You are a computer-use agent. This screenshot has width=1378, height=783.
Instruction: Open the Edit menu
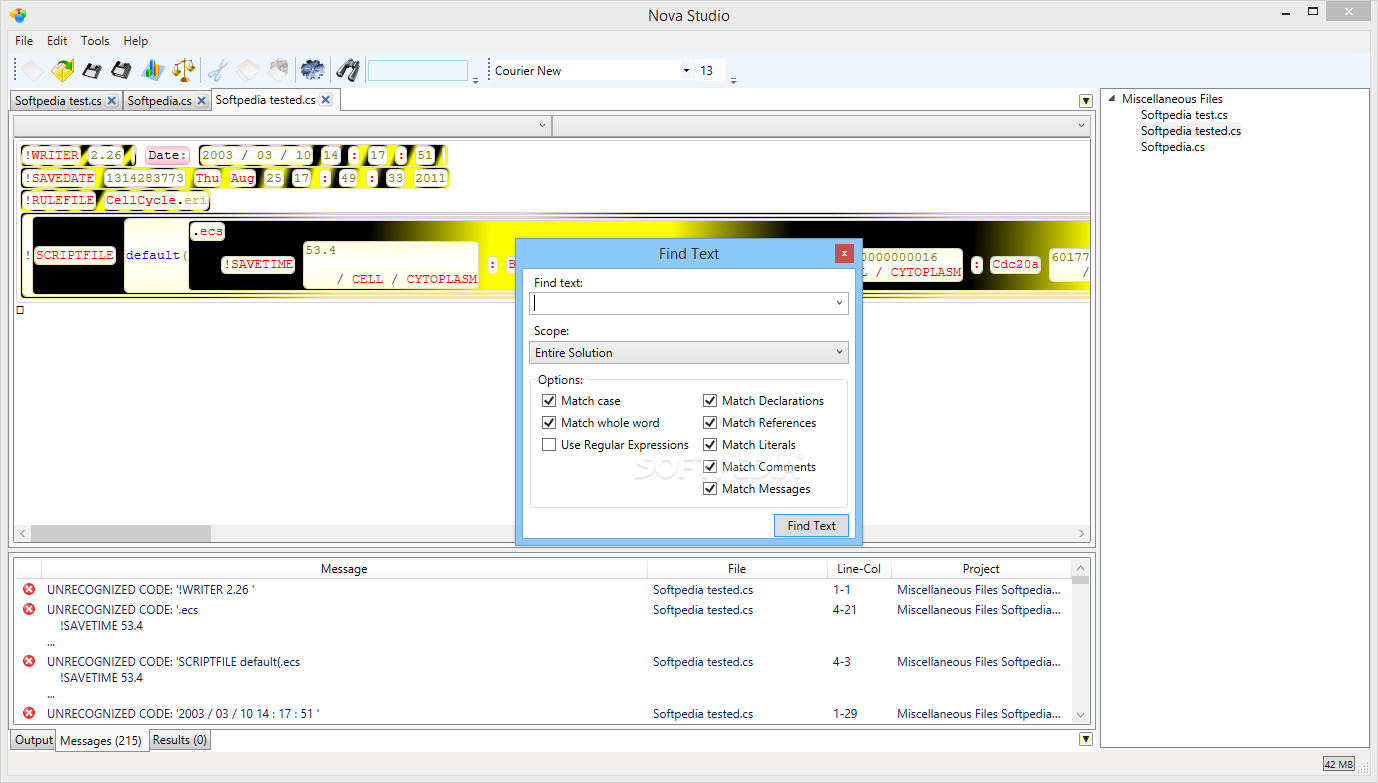click(x=57, y=41)
